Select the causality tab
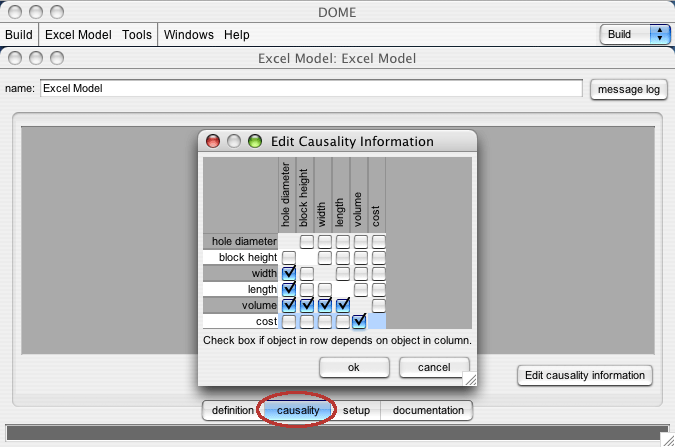Viewport: 675px width, 447px height. [x=298, y=410]
